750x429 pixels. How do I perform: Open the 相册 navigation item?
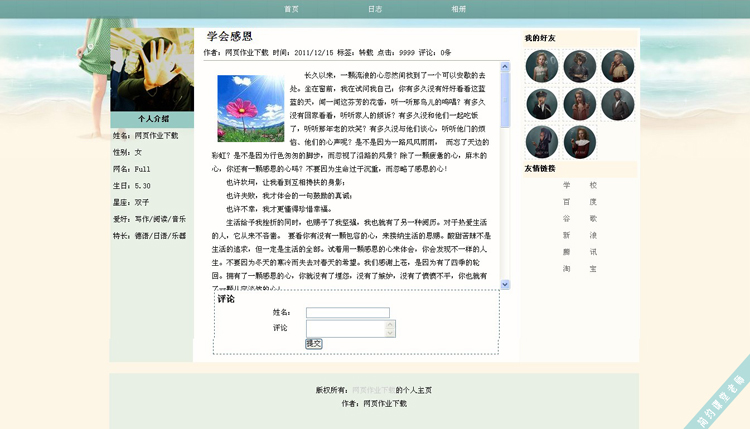(459, 9)
